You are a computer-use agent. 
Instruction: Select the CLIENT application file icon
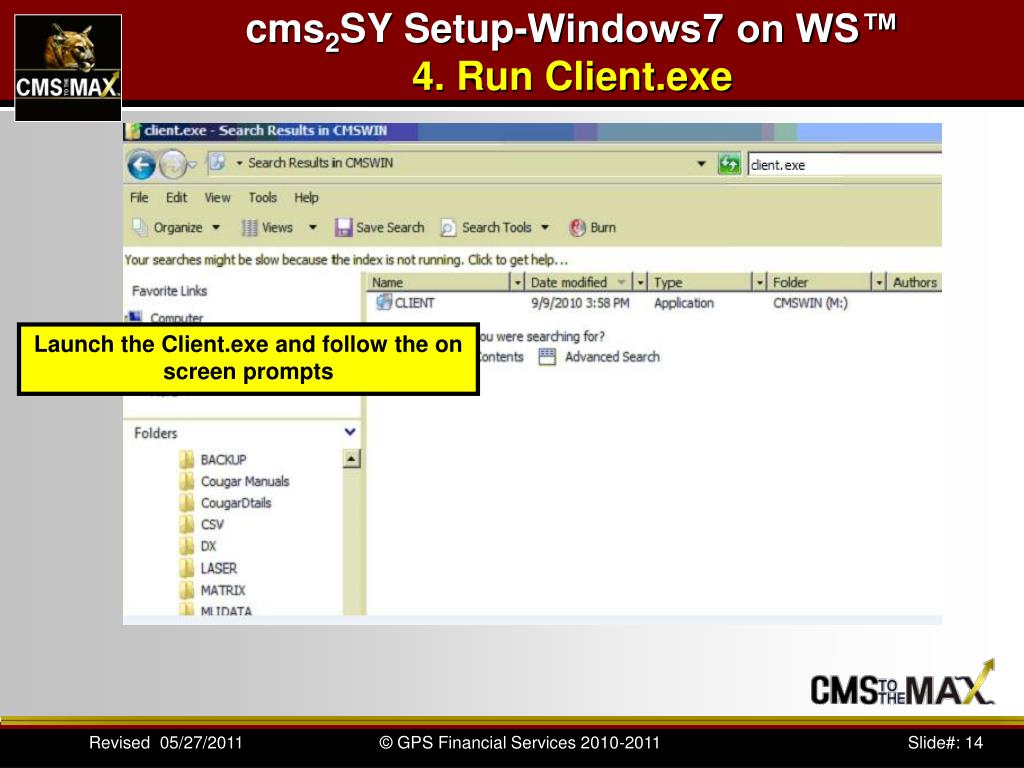384,302
